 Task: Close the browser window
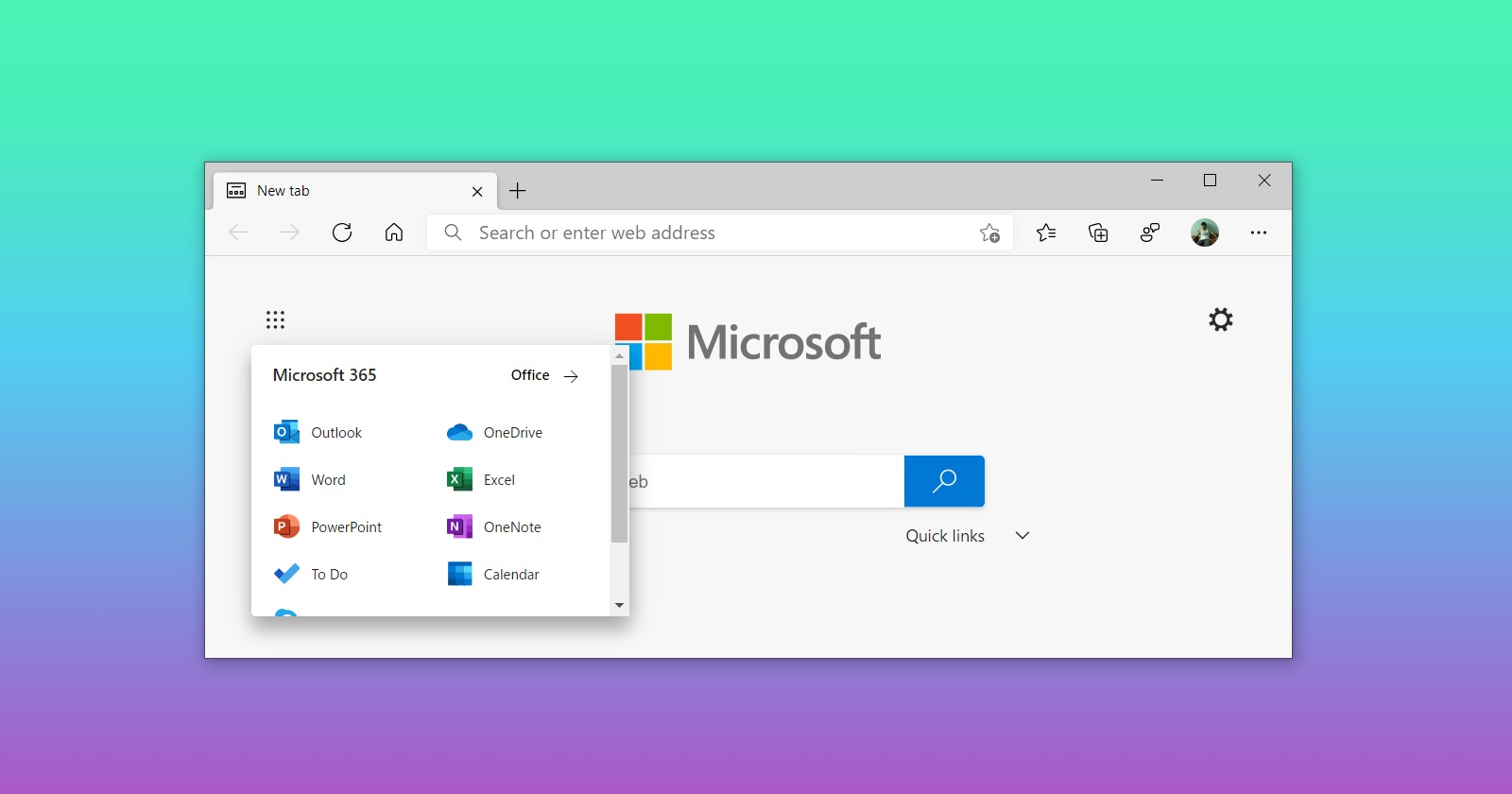click(x=1264, y=180)
